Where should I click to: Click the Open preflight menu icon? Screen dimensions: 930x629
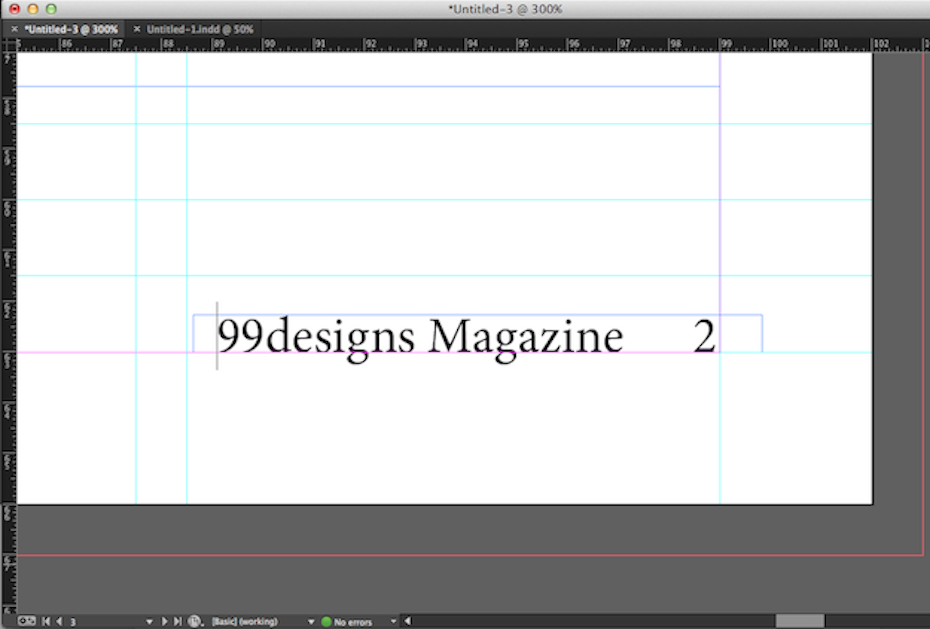point(194,621)
